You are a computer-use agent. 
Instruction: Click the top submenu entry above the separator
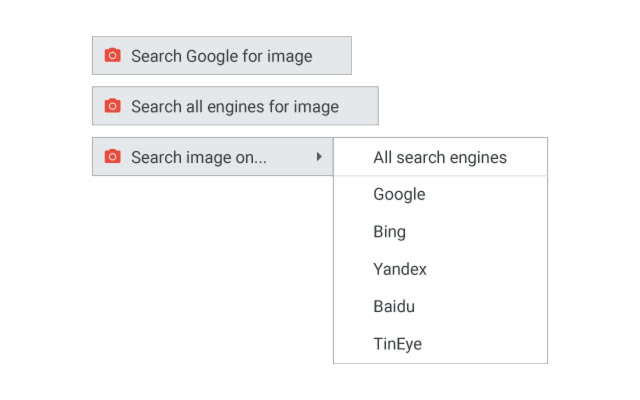(x=440, y=157)
